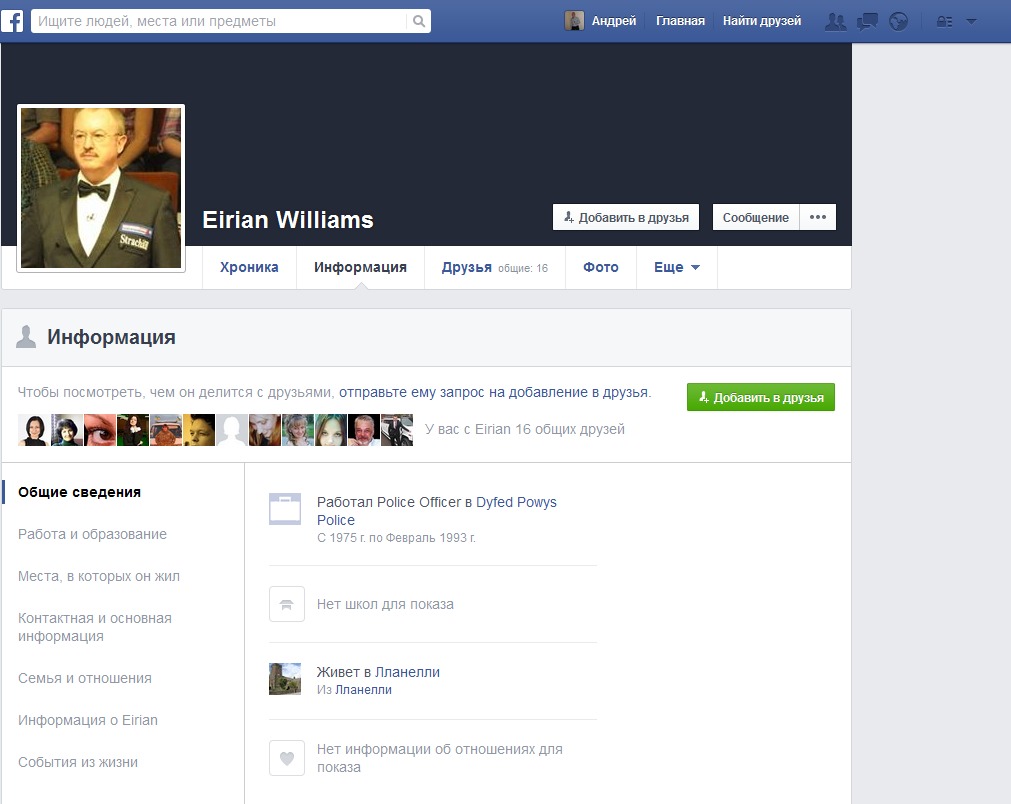Focus the people and places search field
Screen dimensions: 1011x804
(x=219, y=21)
